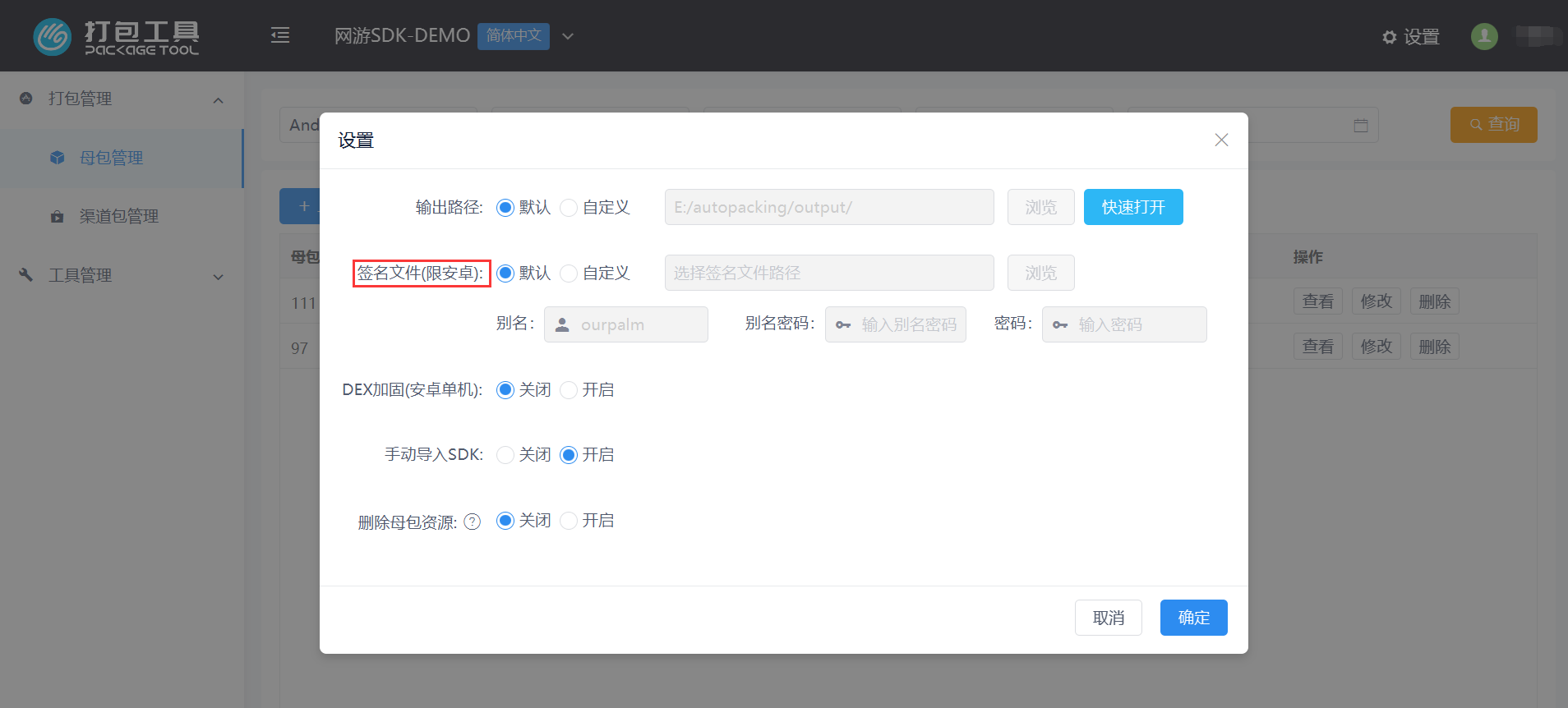Click the sidebar collapse hamburger icon
The image size is (1568, 708).
click(280, 35)
